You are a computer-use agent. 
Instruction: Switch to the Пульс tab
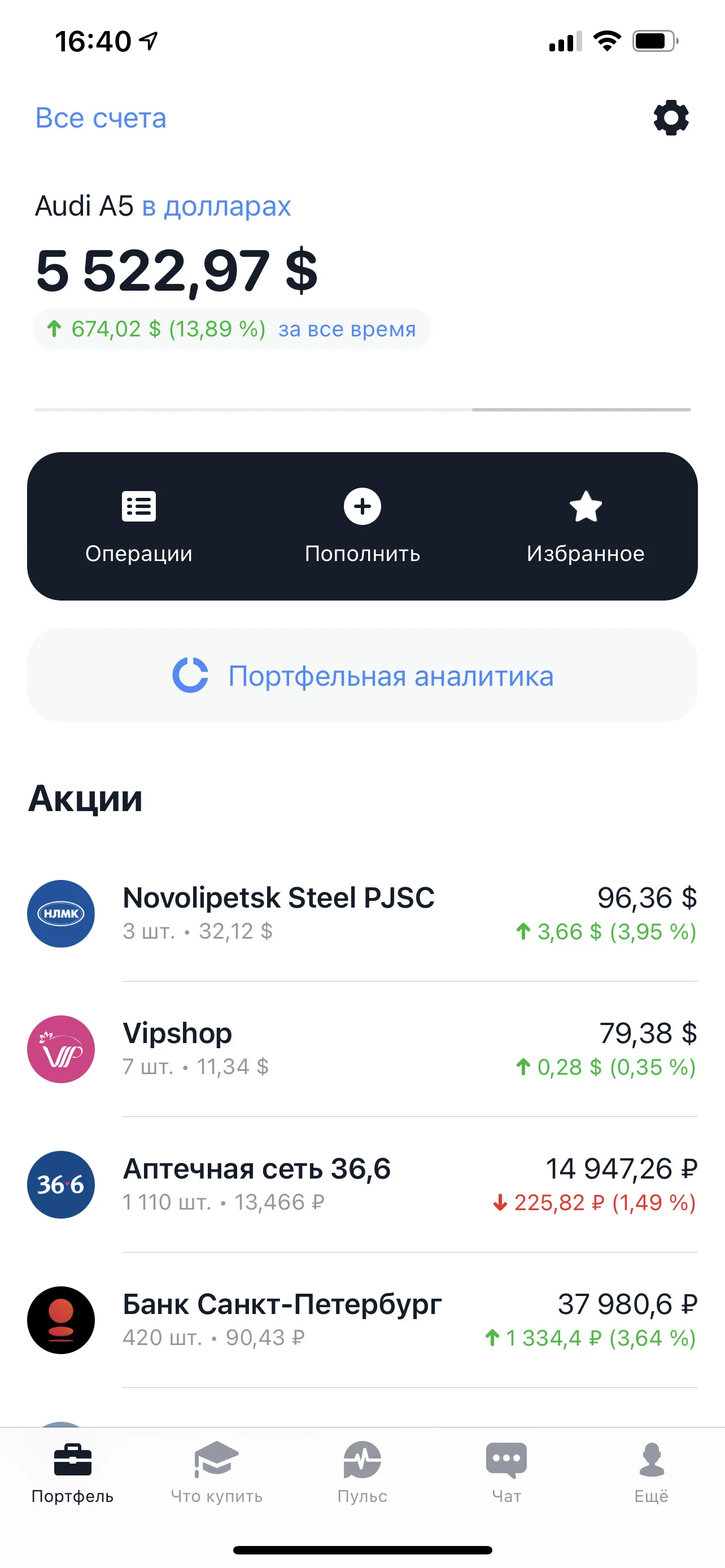(x=362, y=1473)
